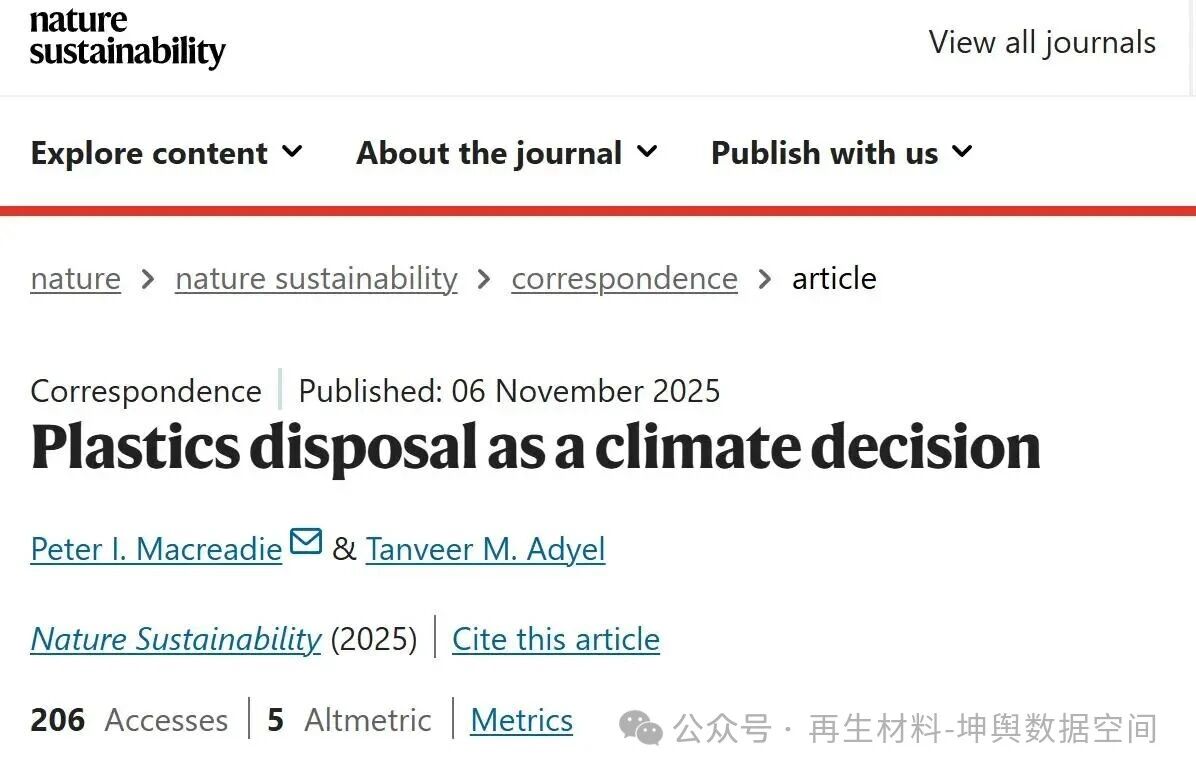The height and width of the screenshot is (776, 1196).
Task: Click the Metrics link
Action: [521, 720]
